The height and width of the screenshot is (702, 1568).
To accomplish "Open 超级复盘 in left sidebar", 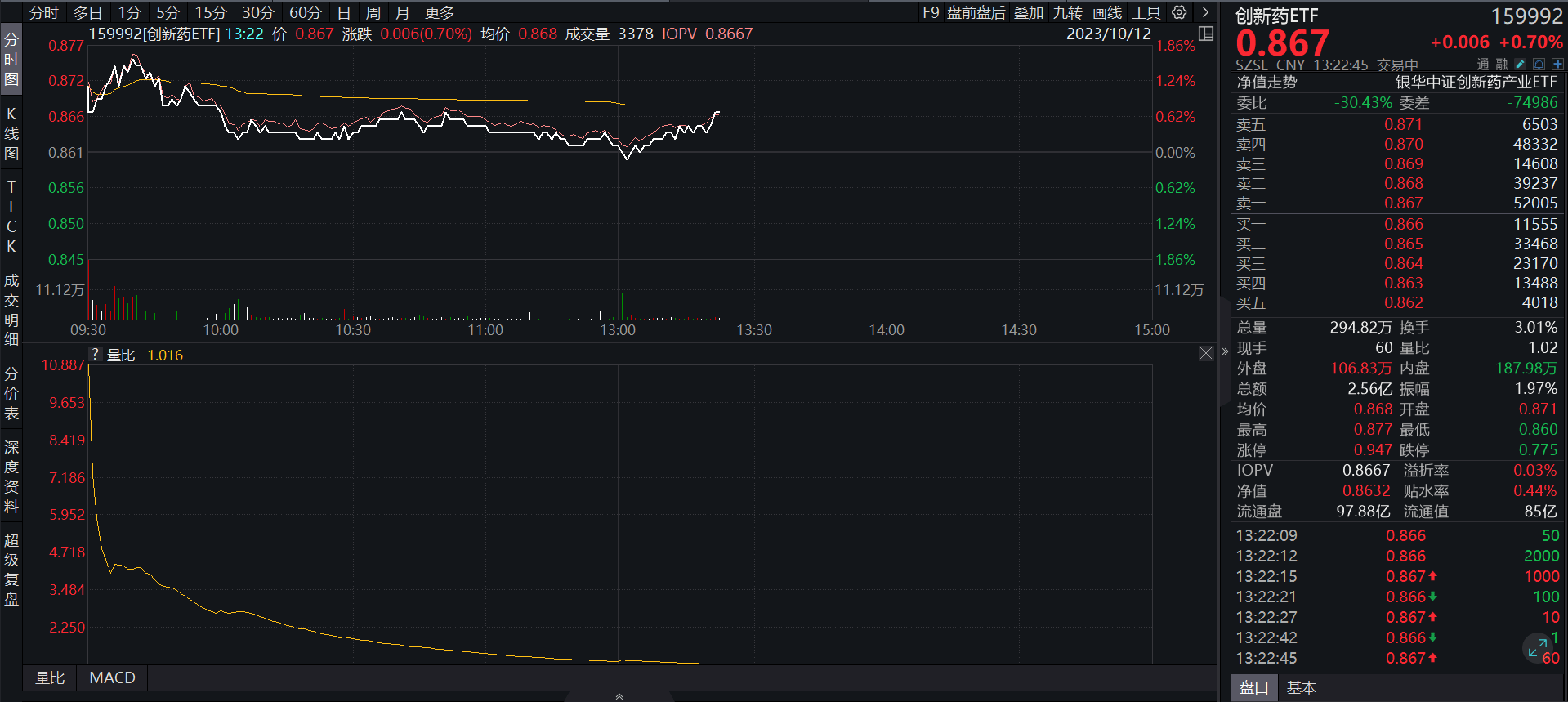I will (x=11, y=570).
